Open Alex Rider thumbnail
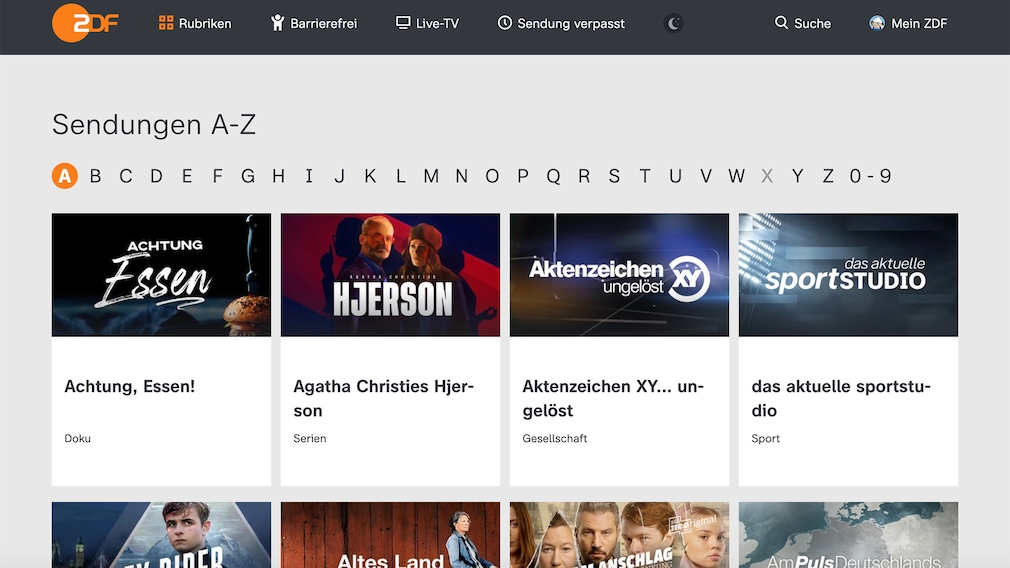The width and height of the screenshot is (1010, 568). (x=161, y=535)
